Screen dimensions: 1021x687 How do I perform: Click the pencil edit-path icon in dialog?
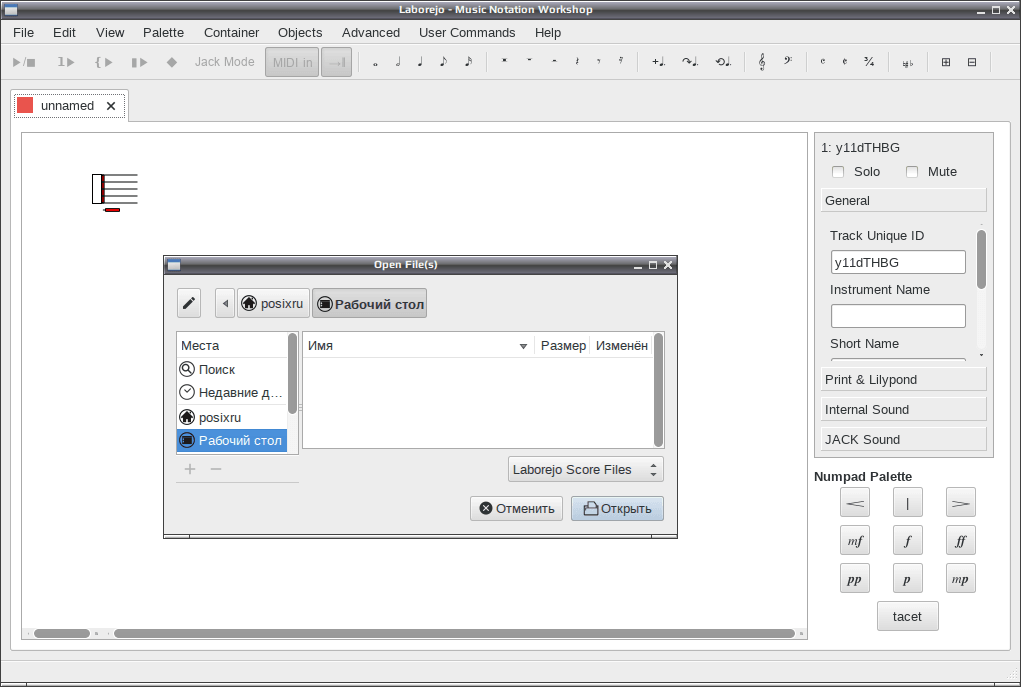pyautogui.click(x=189, y=303)
